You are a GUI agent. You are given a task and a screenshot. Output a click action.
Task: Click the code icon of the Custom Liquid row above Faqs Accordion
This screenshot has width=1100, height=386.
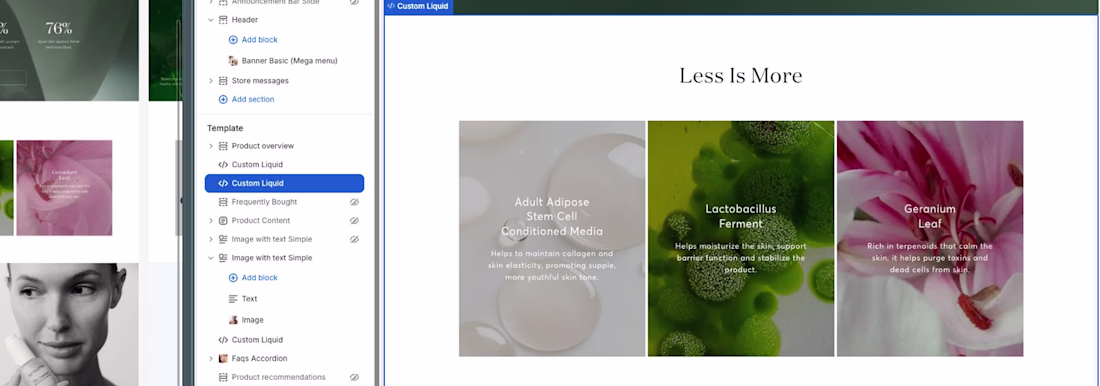(x=223, y=340)
